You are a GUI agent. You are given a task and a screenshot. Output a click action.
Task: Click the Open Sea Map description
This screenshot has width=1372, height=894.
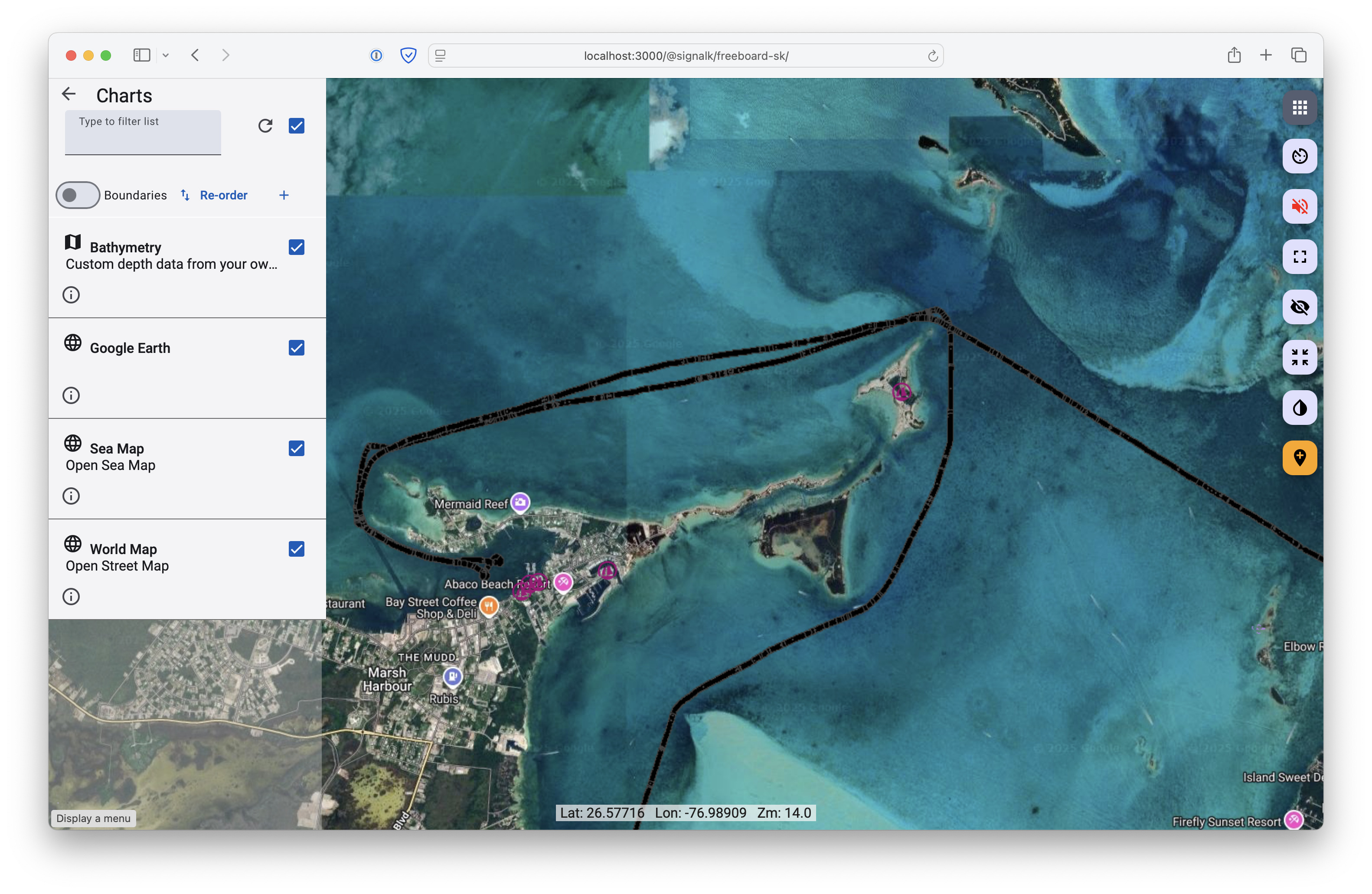pos(111,466)
